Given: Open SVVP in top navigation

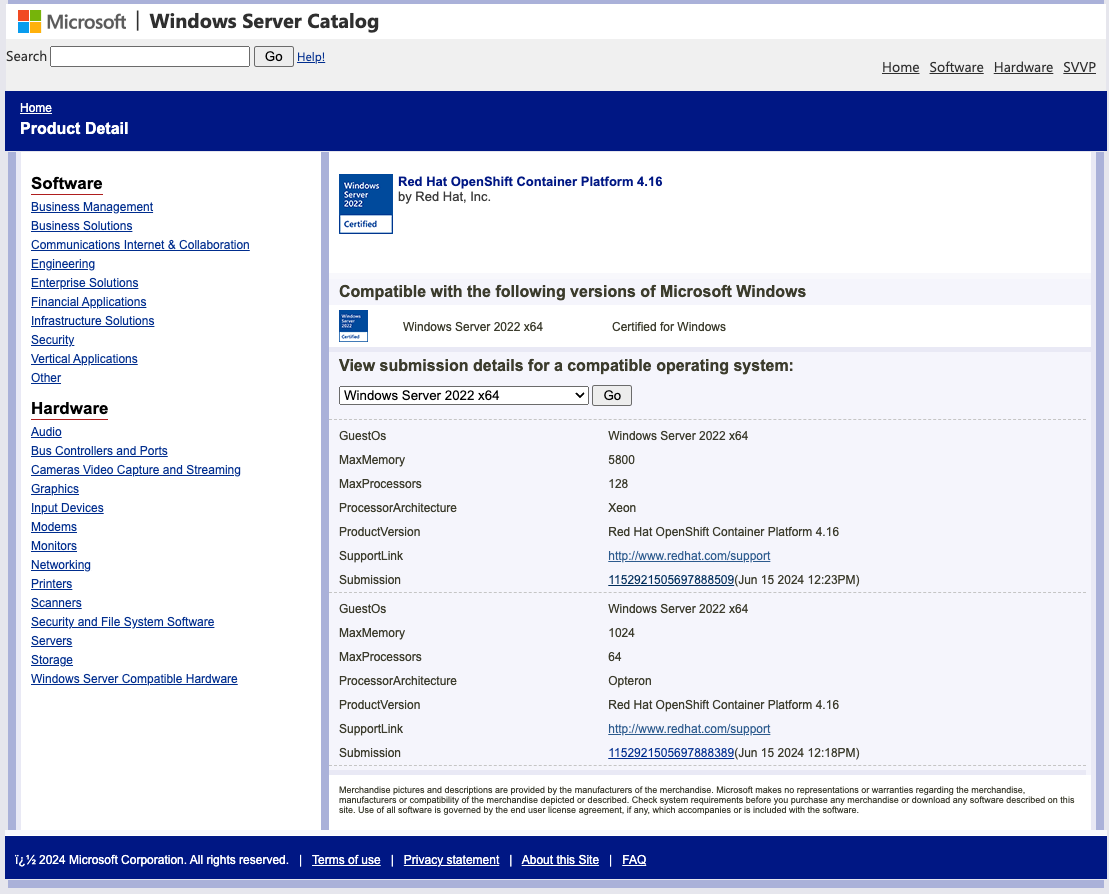Looking at the screenshot, I should 1079,67.
